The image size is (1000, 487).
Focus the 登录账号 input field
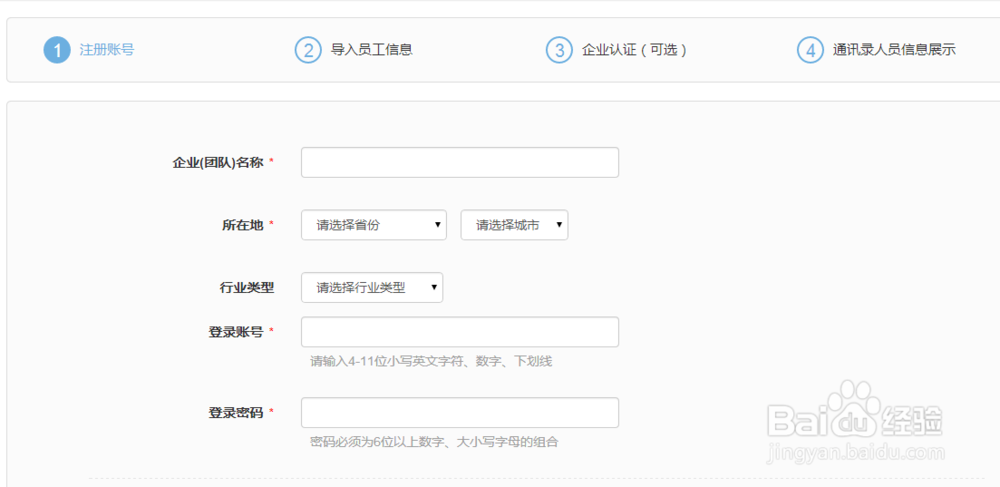click(x=460, y=332)
